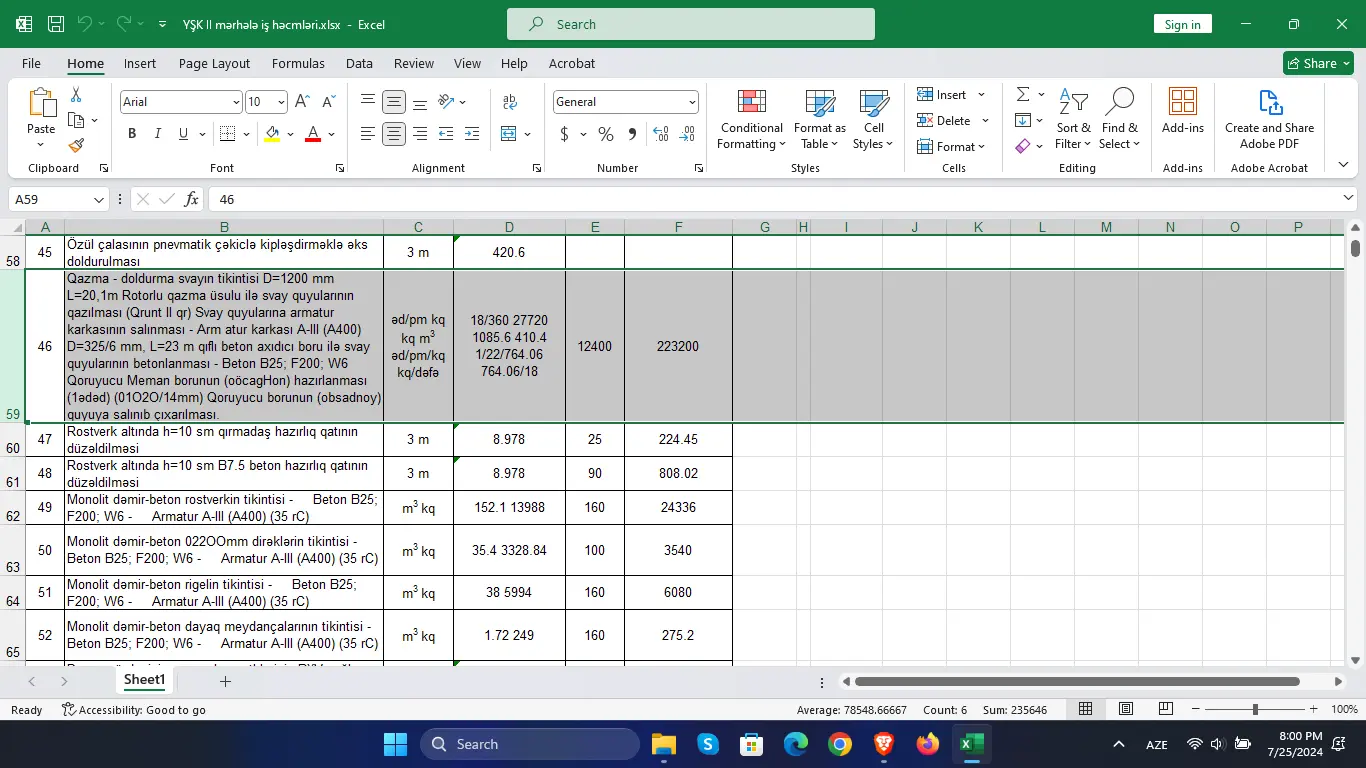Toggle Bold formatting
This screenshot has width=1366, height=768.
pos(132,134)
